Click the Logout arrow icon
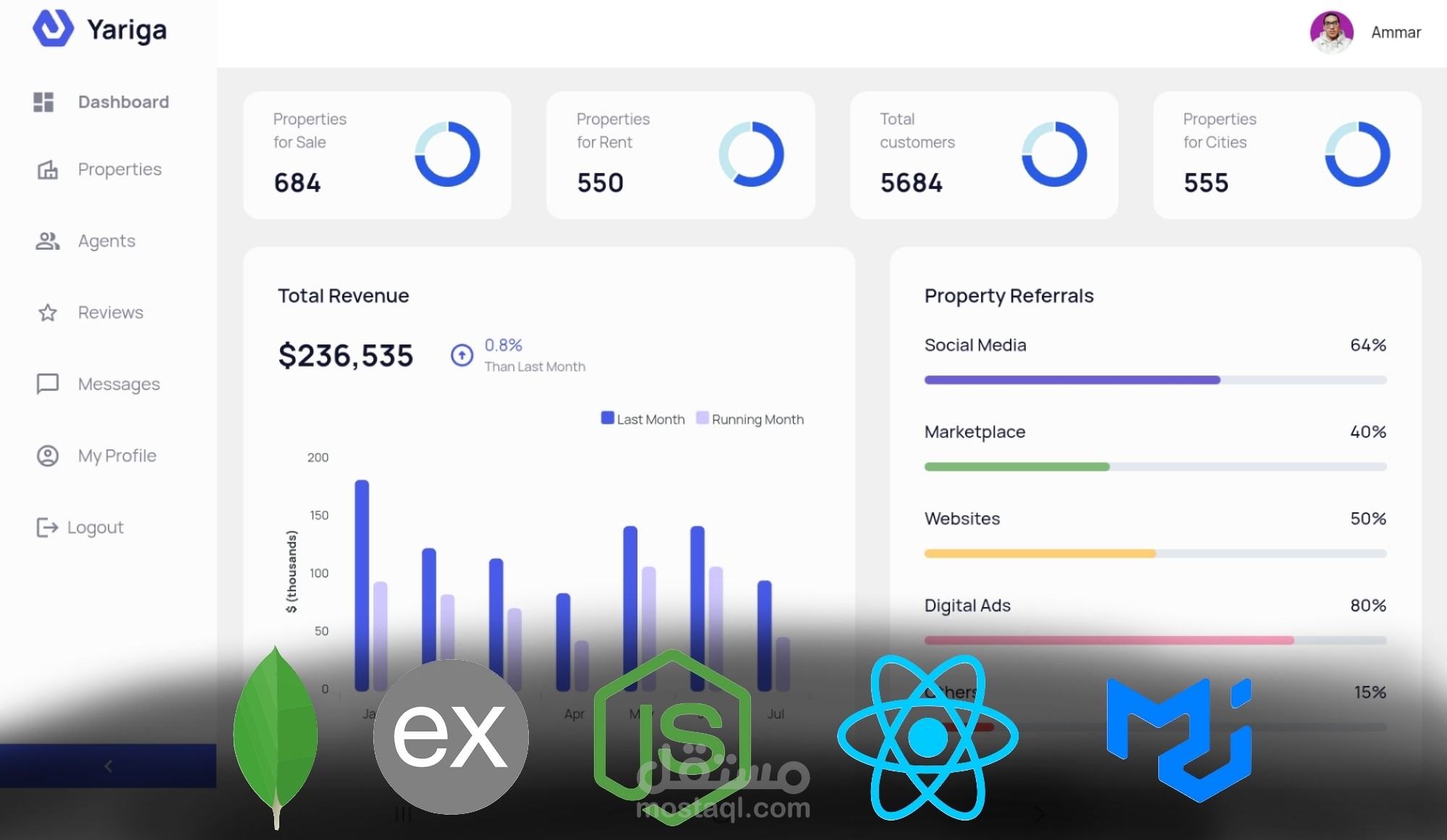Screen dimensions: 1447x840 [47, 527]
